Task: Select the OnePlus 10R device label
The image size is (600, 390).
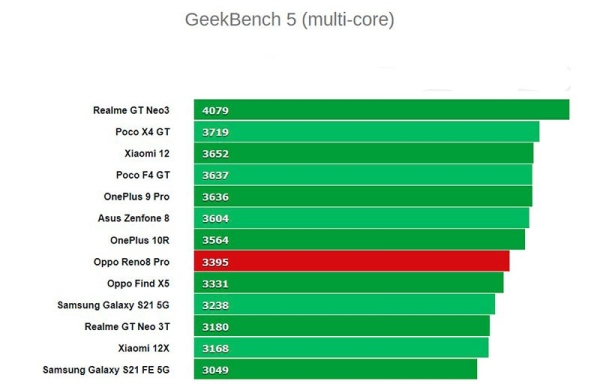Action: click(x=140, y=240)
